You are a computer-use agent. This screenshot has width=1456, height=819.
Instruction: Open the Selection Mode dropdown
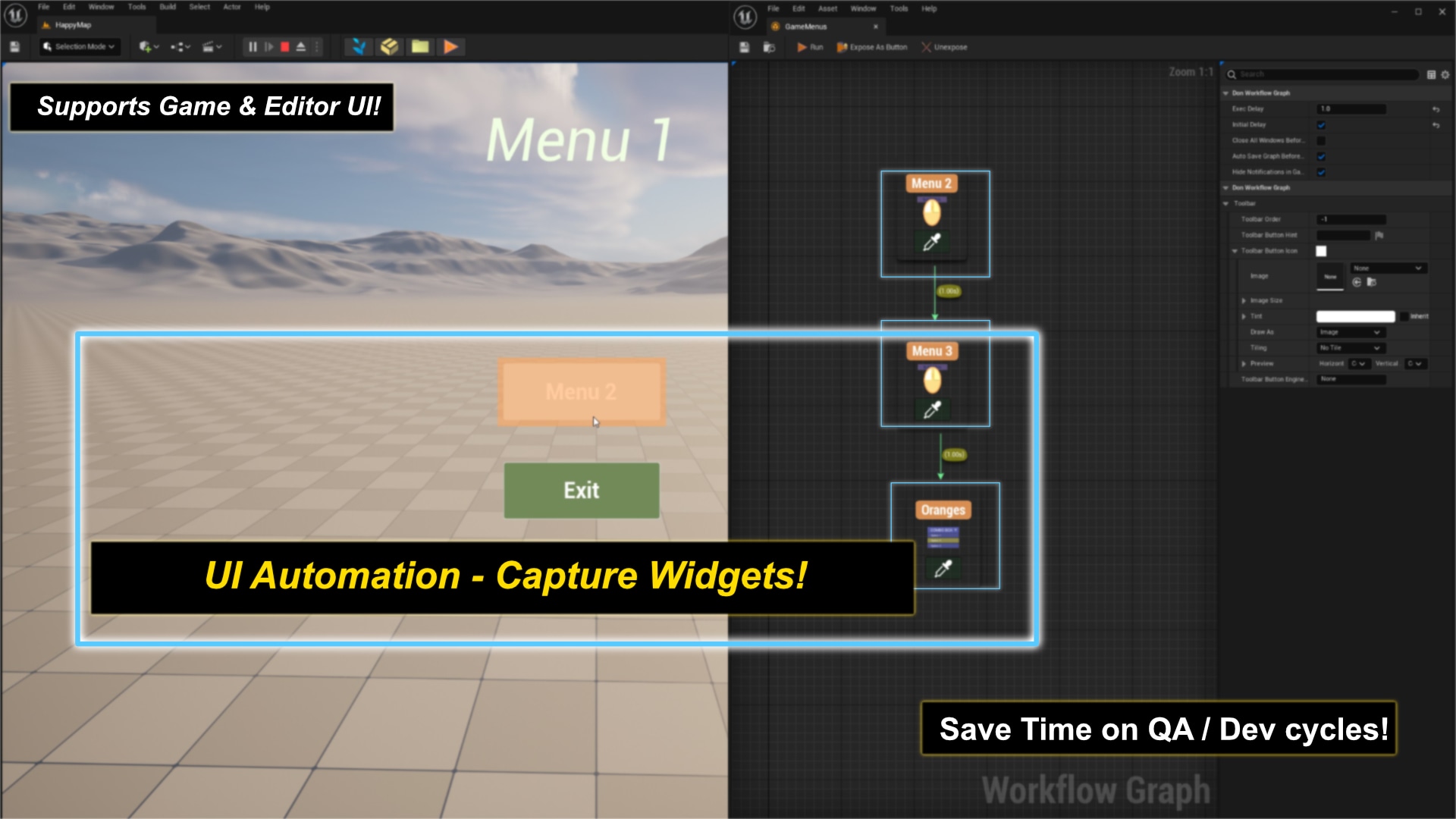[80, 47]
